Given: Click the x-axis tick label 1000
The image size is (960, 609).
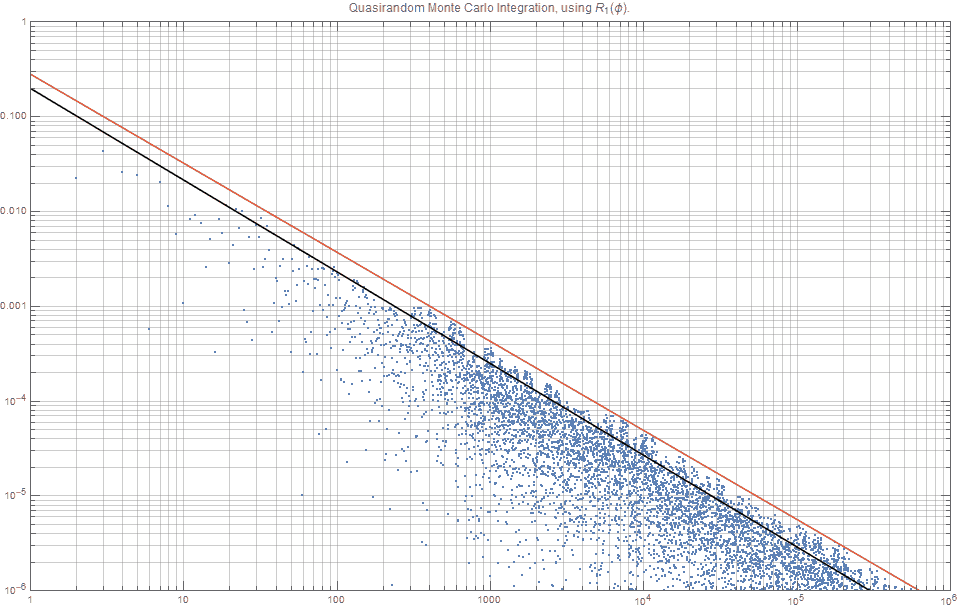Looking at the screenshot, I should tap(489, 600).
